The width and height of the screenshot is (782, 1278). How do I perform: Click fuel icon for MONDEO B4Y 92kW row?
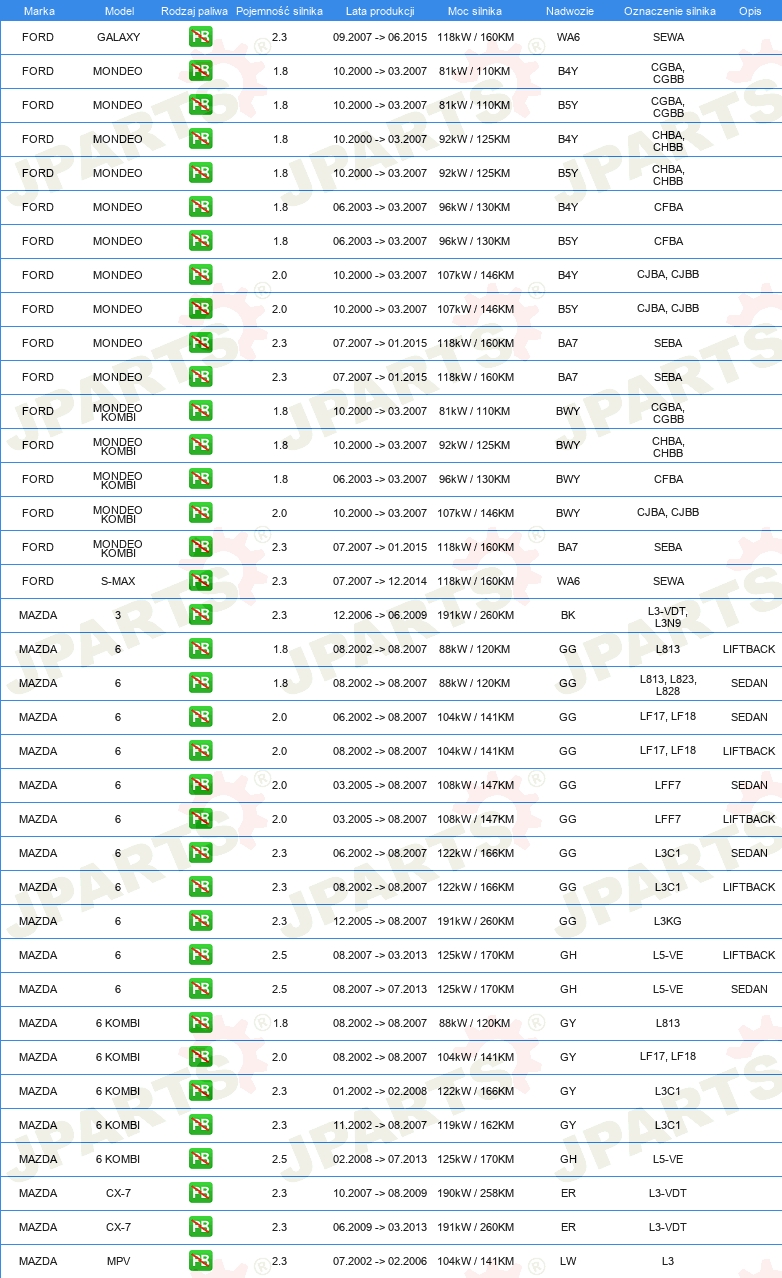point(201,139)
